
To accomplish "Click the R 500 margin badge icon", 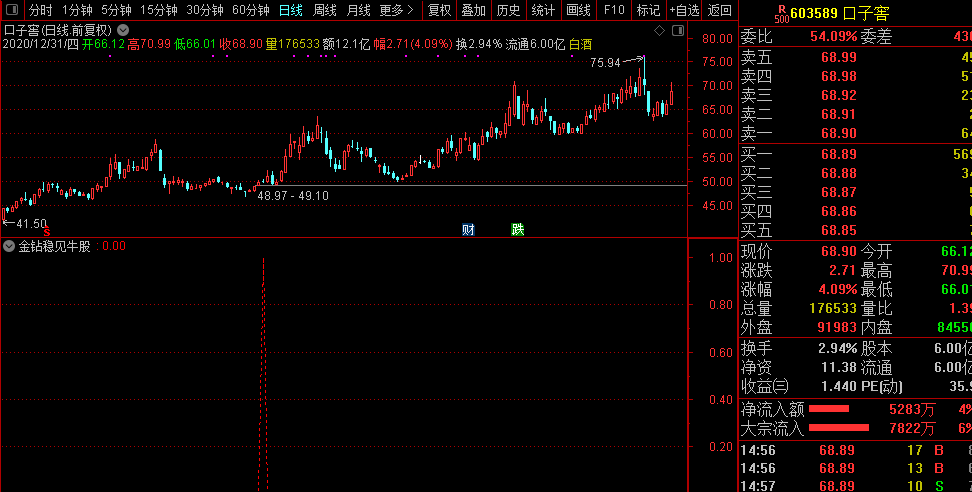I will 782,13.
